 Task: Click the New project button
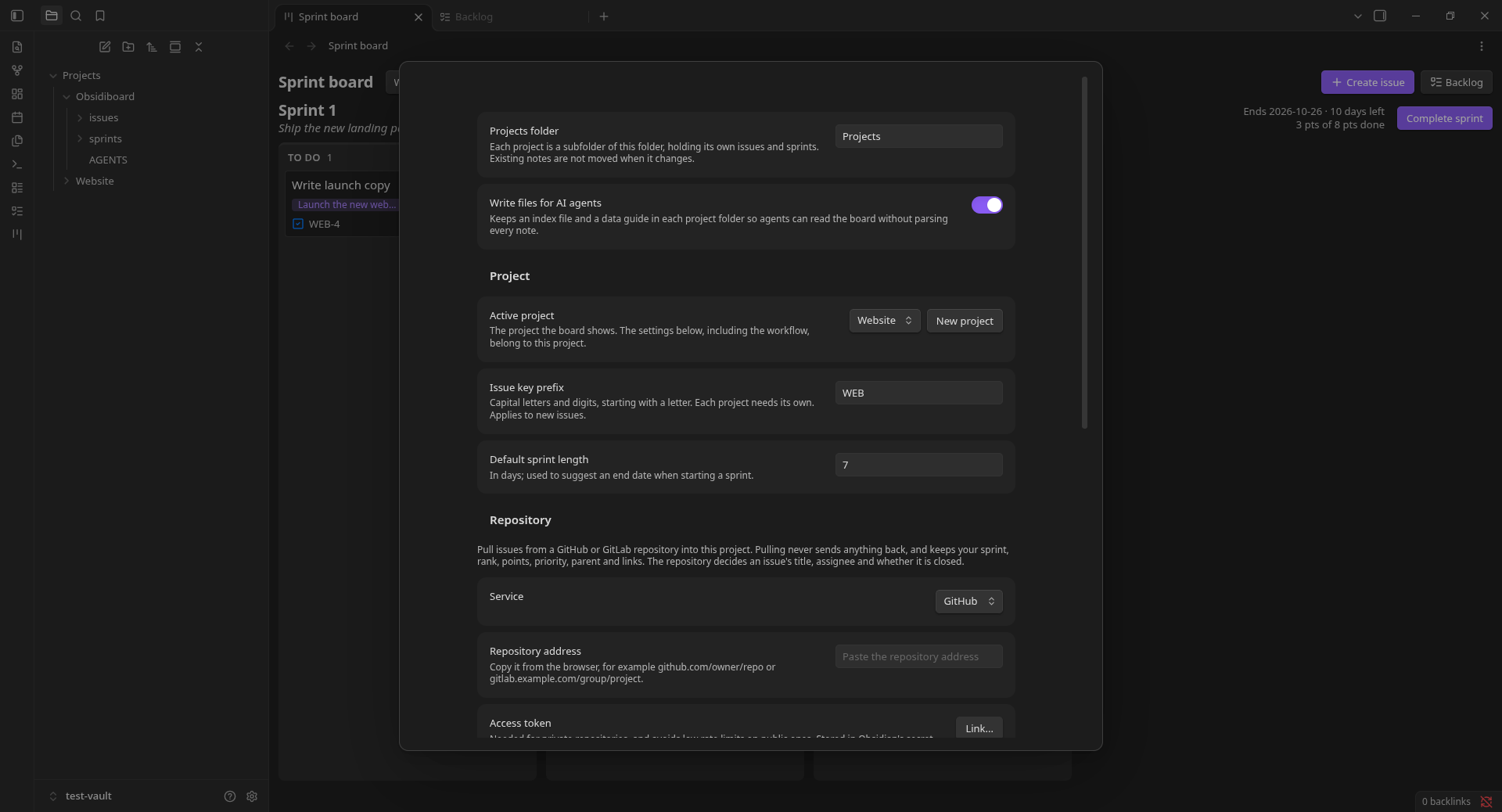click(965, 321)
